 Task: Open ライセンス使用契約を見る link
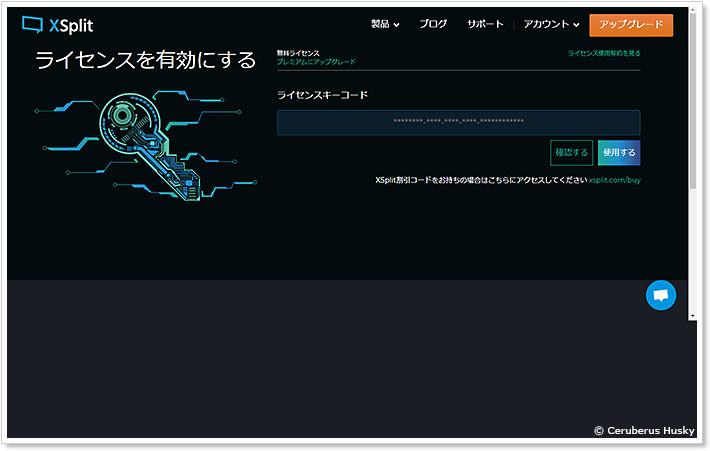point(604,53)
